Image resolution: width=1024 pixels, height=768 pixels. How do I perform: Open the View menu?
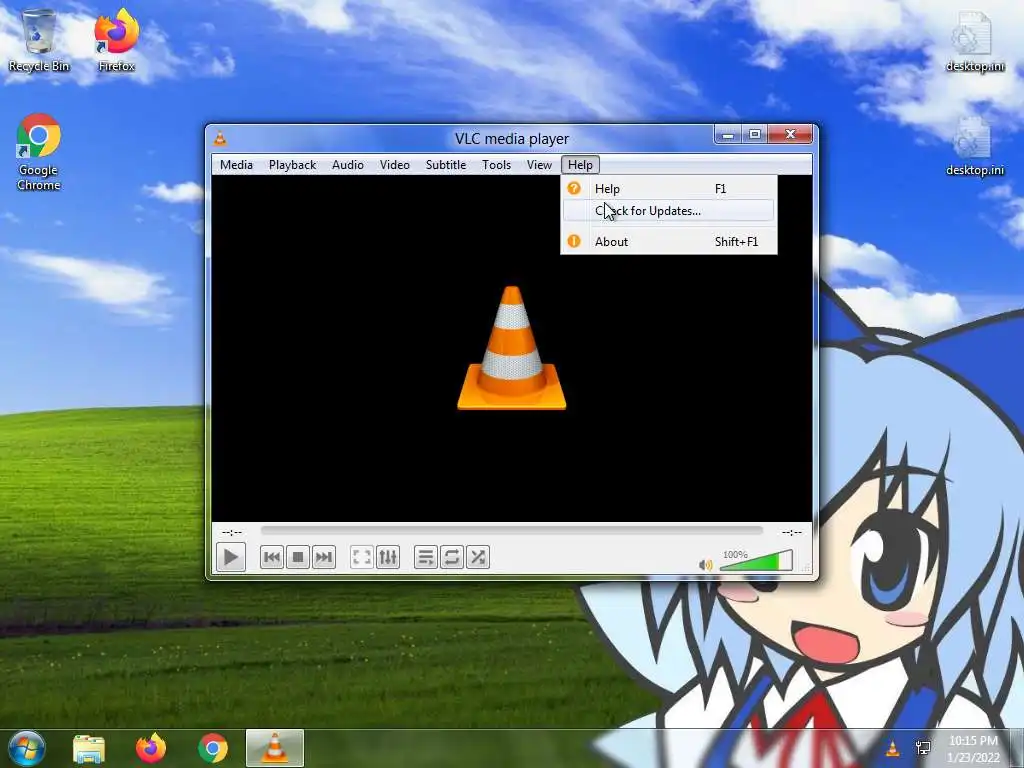[539, 165]
